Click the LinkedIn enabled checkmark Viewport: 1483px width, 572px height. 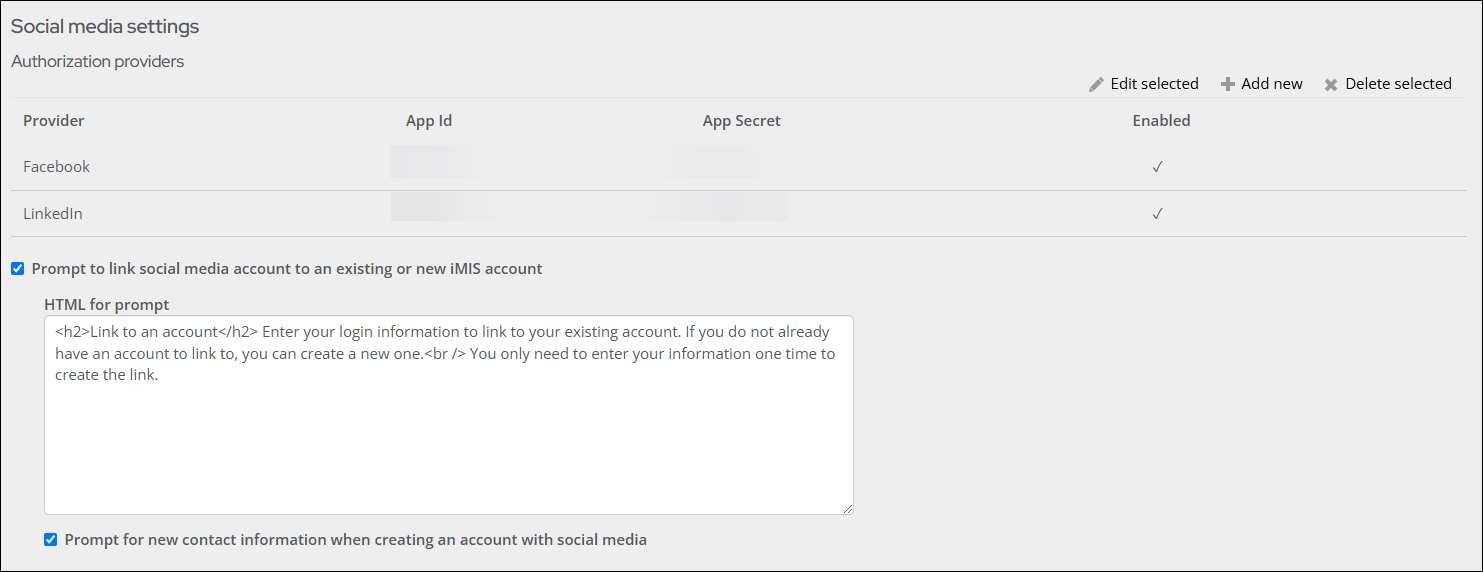click(x=1157, y=214)
